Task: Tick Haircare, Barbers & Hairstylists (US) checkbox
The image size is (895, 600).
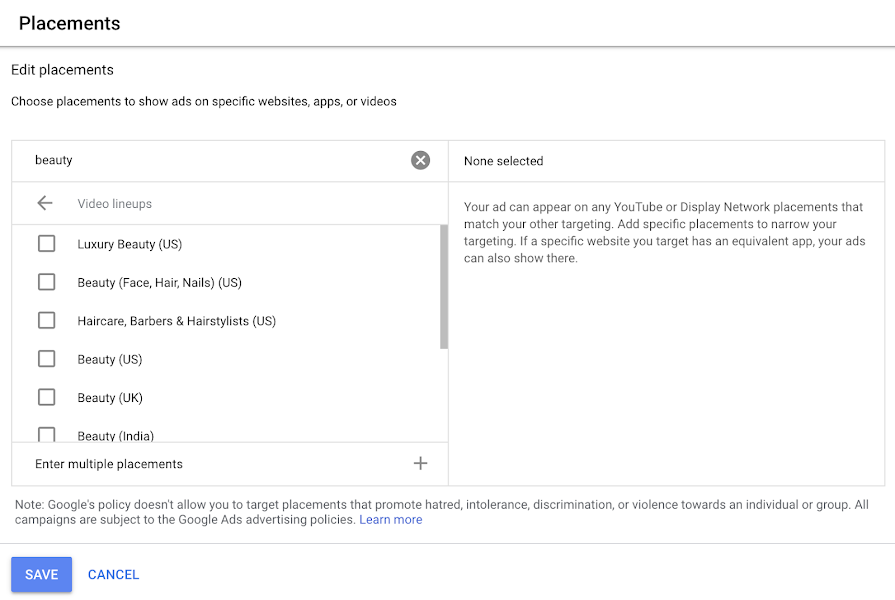Action: [46, 321]
